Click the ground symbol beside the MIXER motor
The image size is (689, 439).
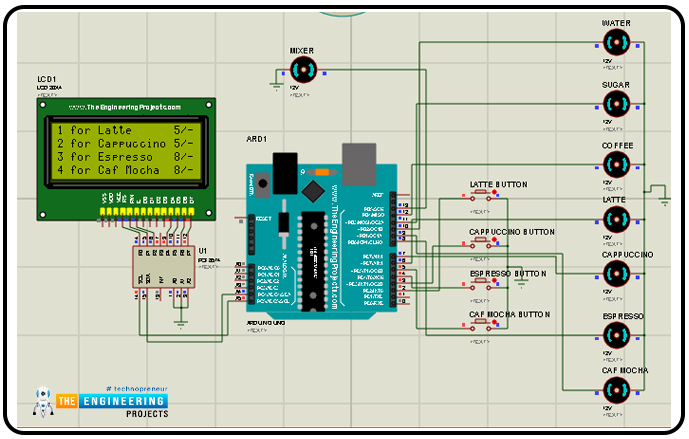pos(276,86)
